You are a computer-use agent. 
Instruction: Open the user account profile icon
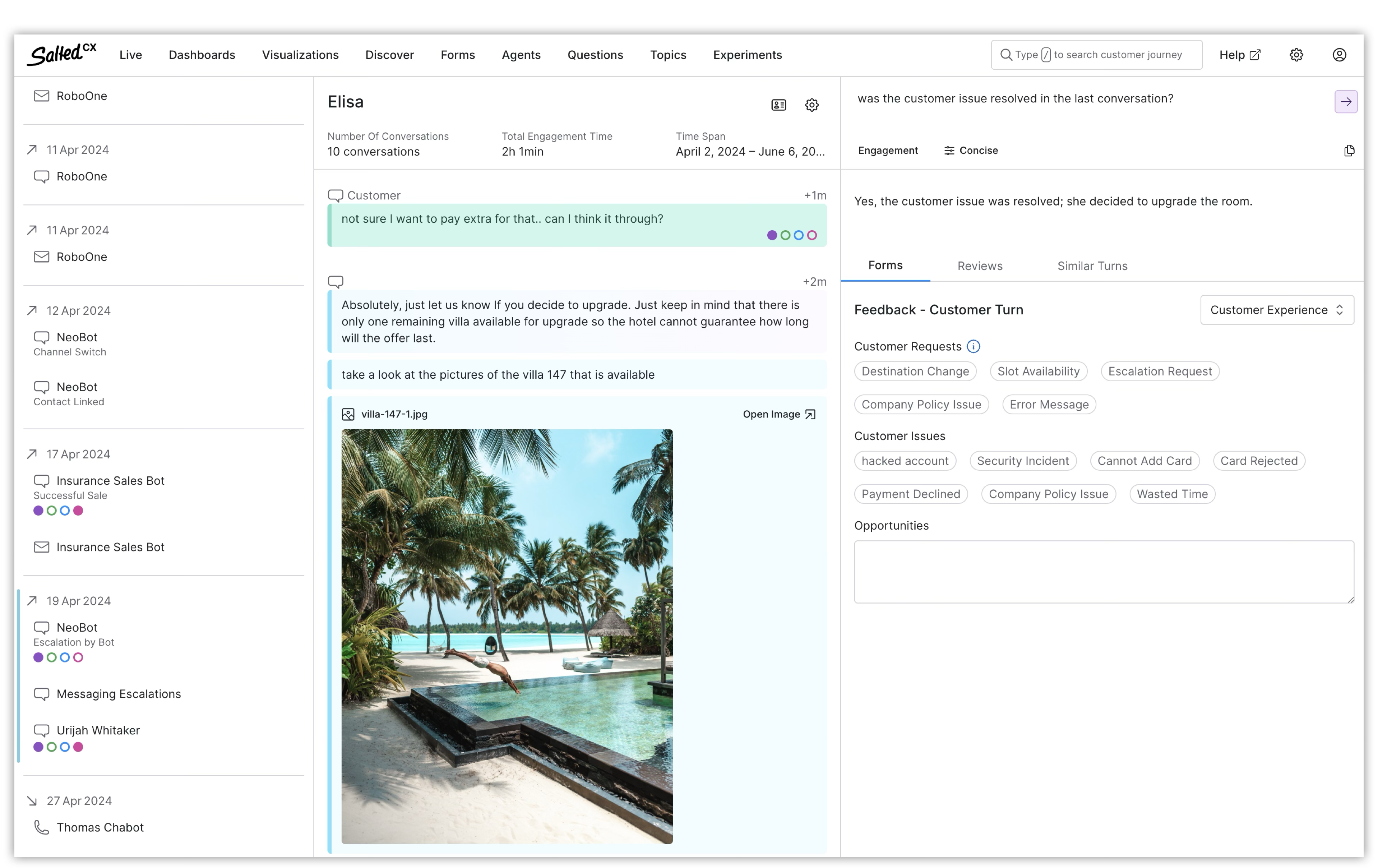[1339, 55]
